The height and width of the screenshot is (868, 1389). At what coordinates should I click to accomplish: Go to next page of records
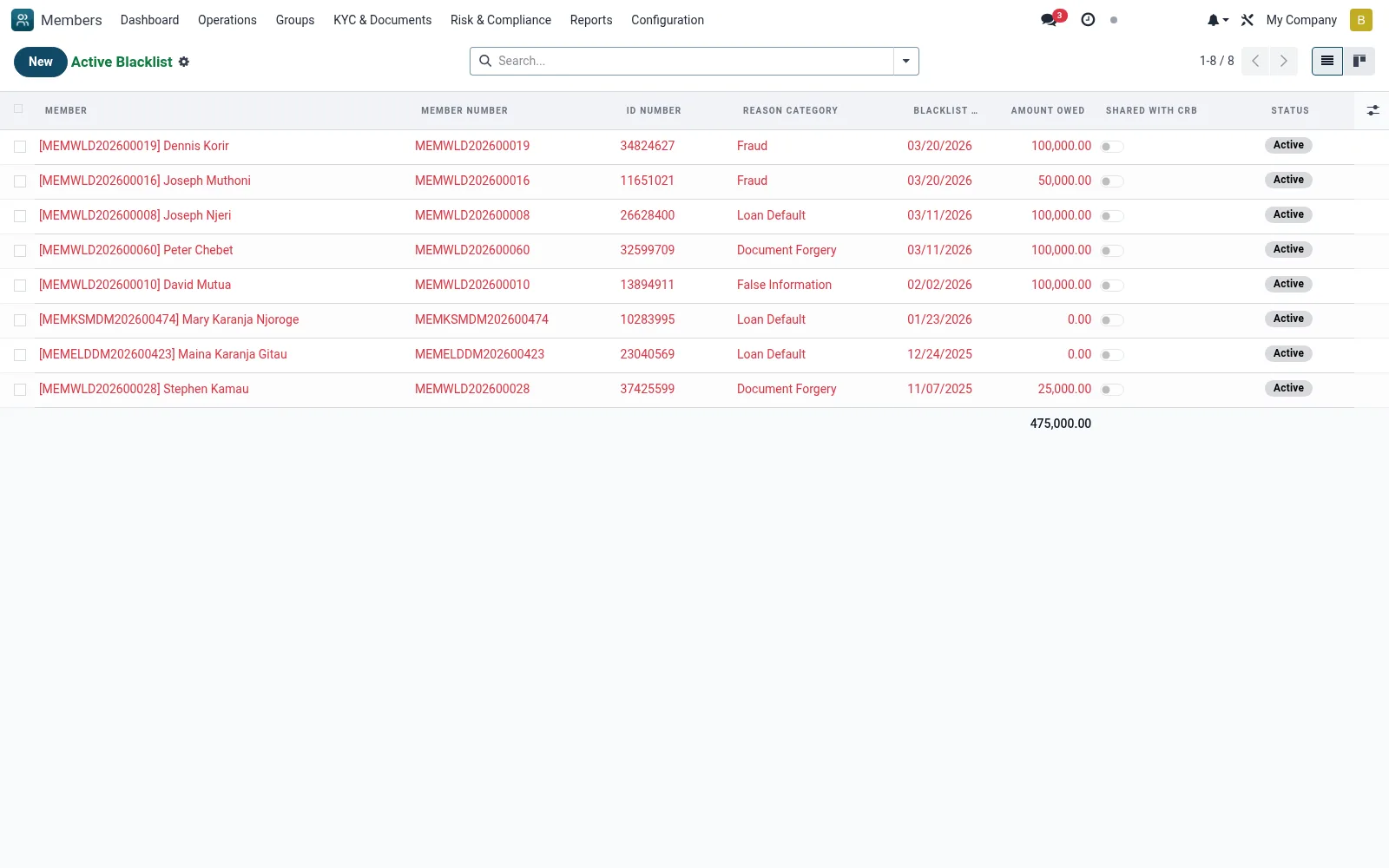(x=1283, y=61)
